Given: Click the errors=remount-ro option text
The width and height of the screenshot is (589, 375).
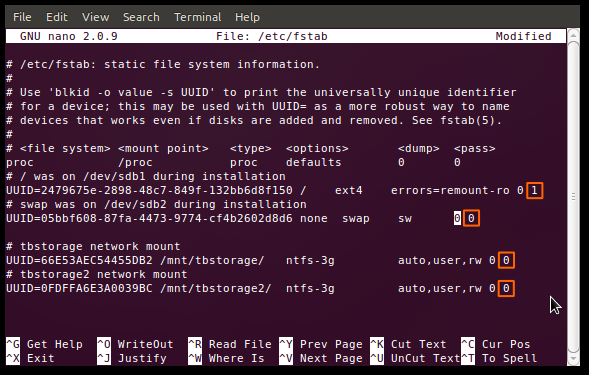Looking at the screenshot, I should pyautogui.click(x=450, y=191).
